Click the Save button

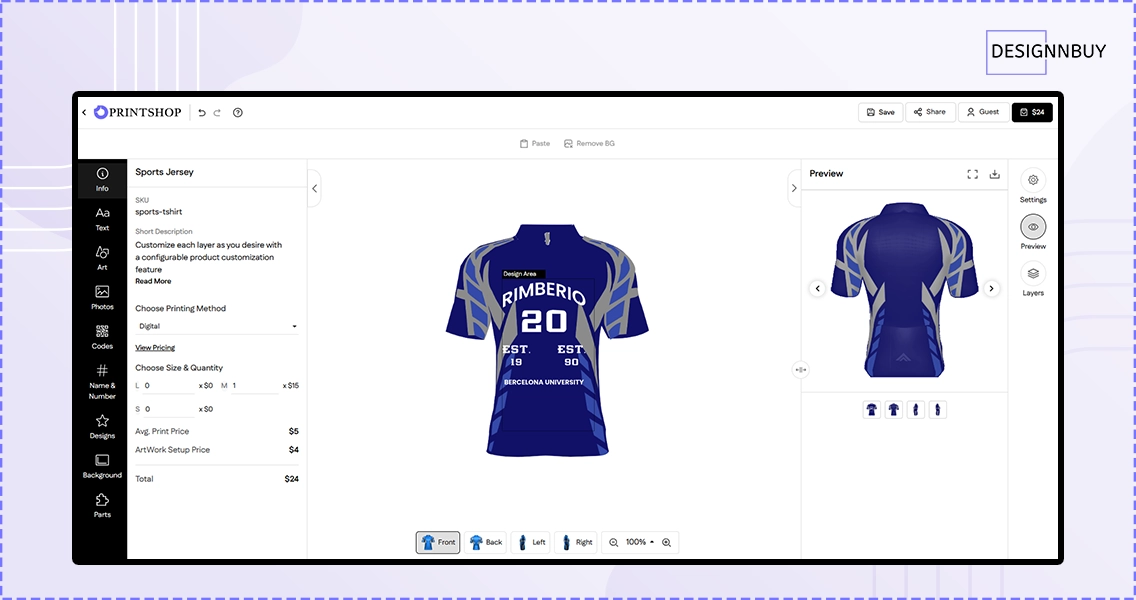(880, 112)
